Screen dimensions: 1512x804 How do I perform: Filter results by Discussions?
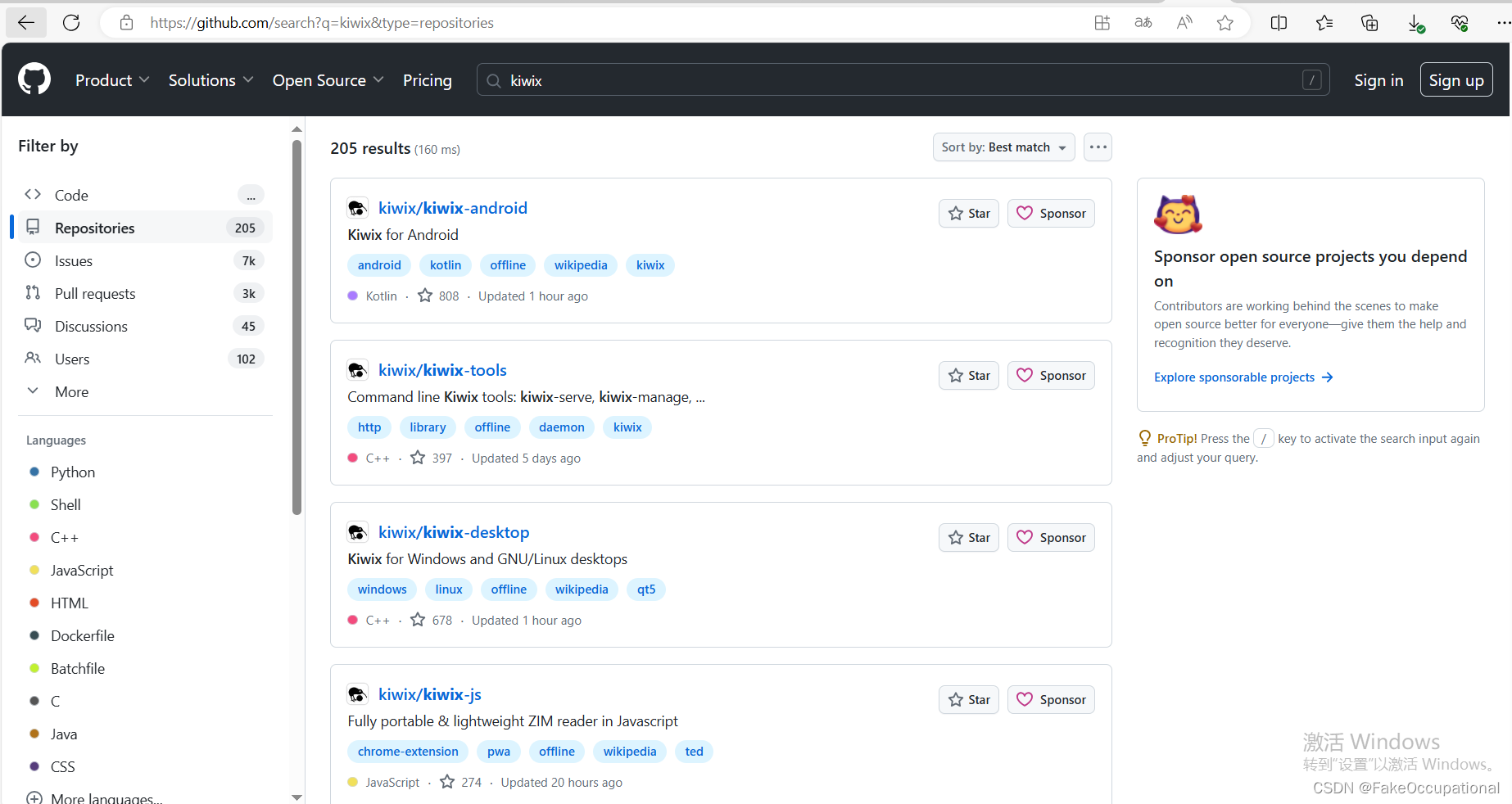pos(145,326)
